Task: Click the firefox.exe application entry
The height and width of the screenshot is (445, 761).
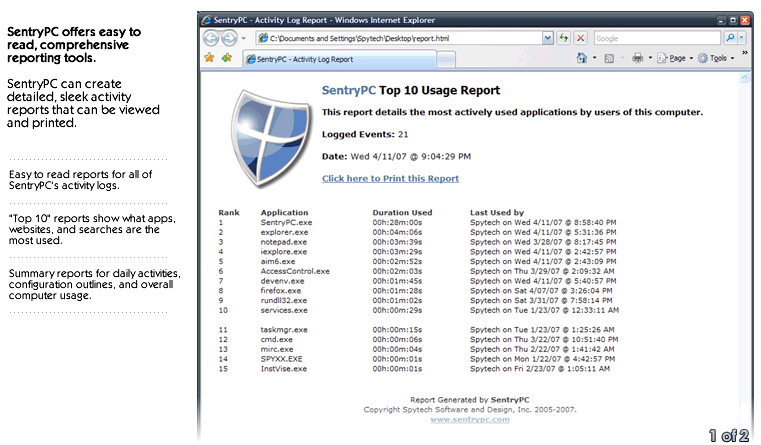Action: pyautogui.click(x=281, y=291)
